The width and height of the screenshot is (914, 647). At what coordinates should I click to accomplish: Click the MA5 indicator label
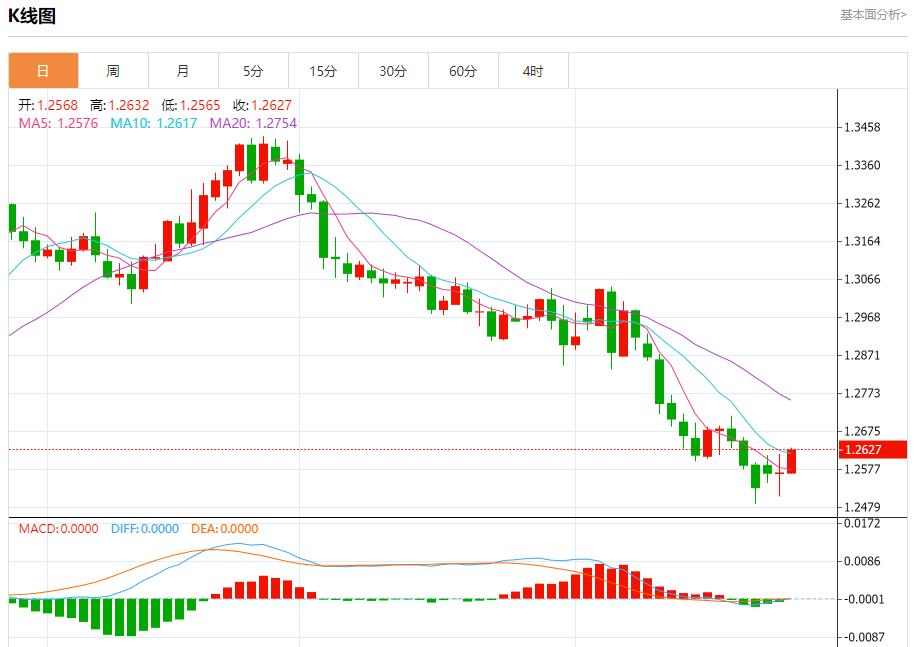58,123
